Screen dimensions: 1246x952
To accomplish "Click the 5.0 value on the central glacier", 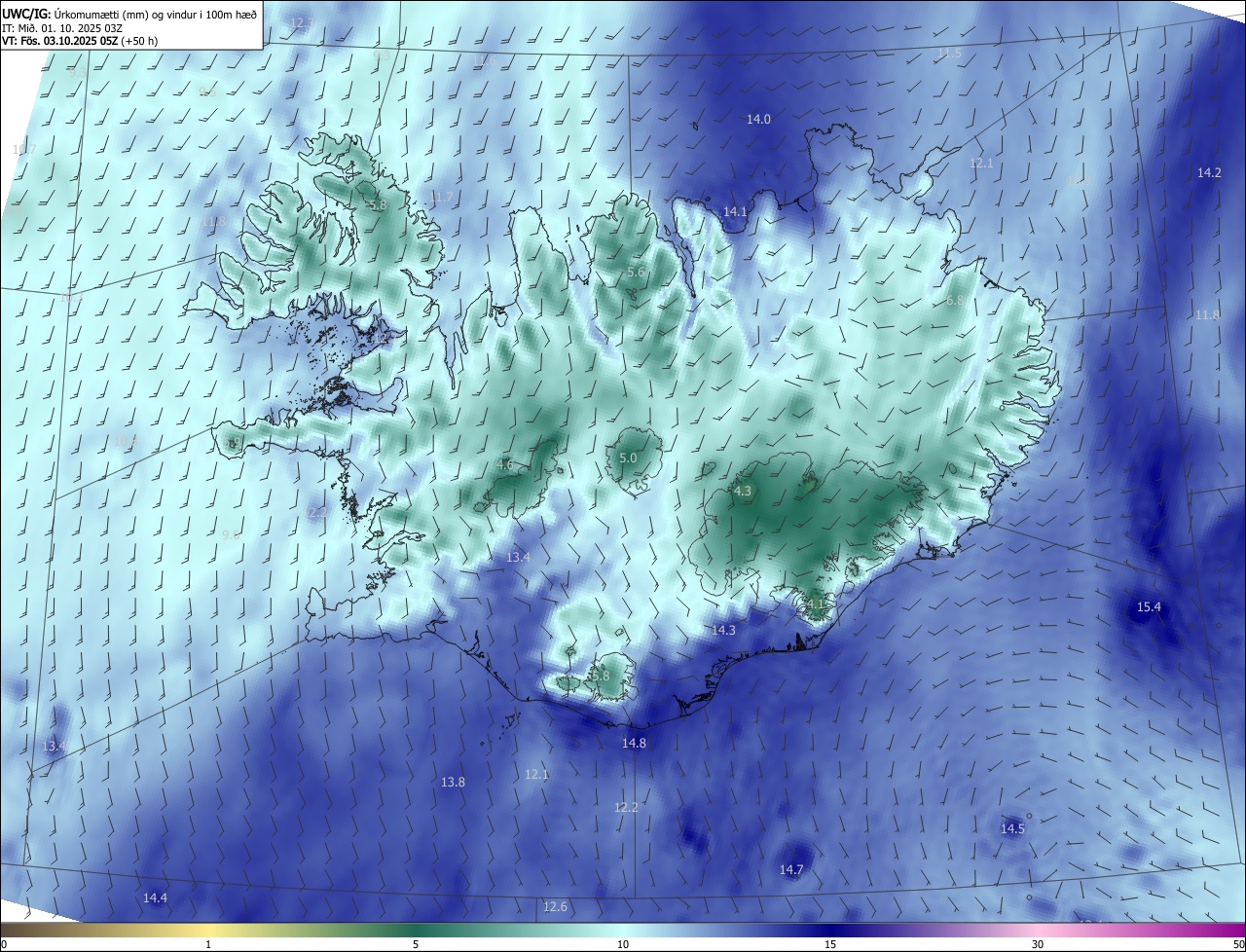I will pos(628,458).
